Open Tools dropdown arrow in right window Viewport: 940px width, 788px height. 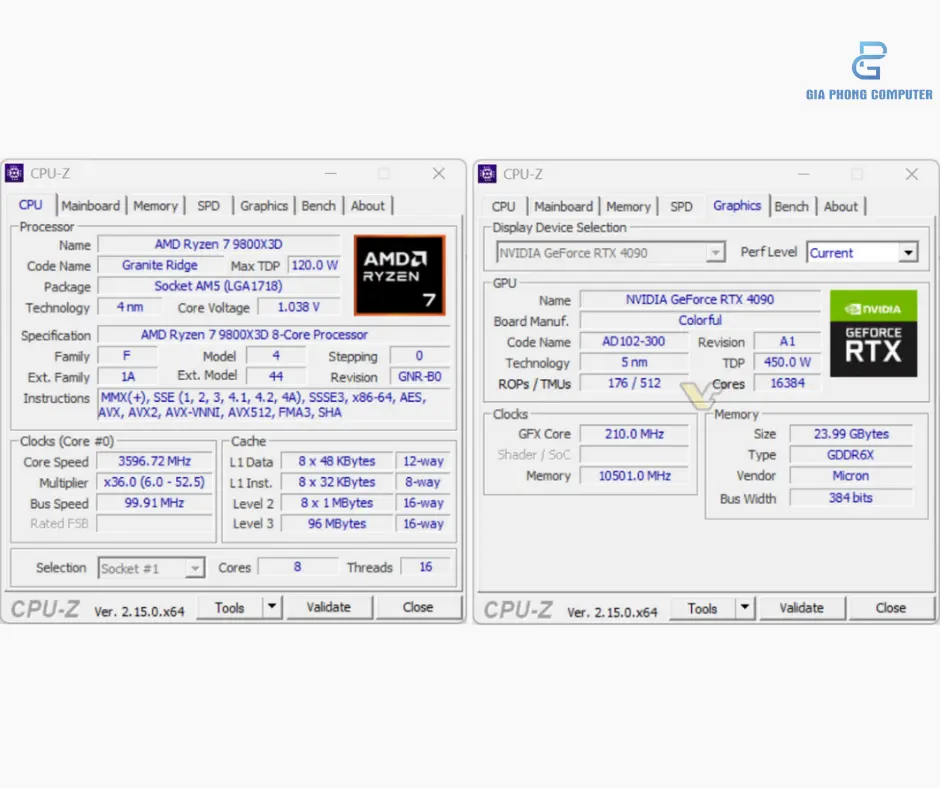tap(744, 607)
